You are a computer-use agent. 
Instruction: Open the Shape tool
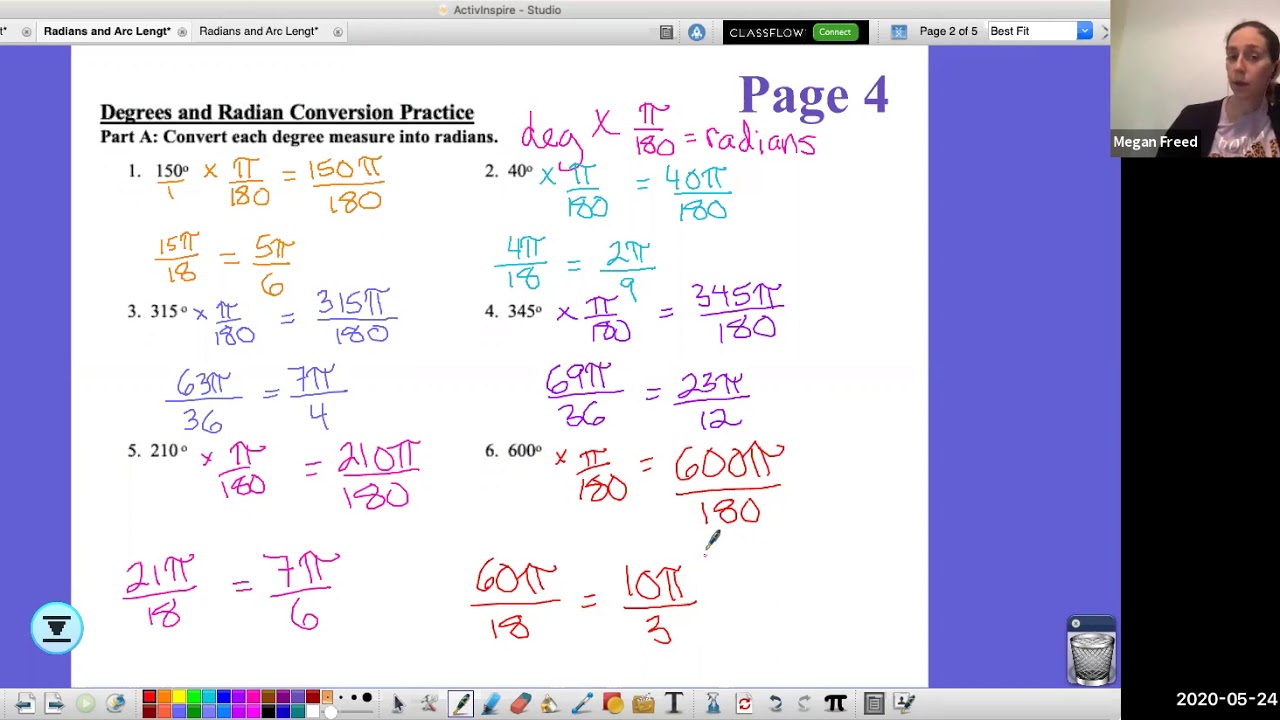[612, 704]
